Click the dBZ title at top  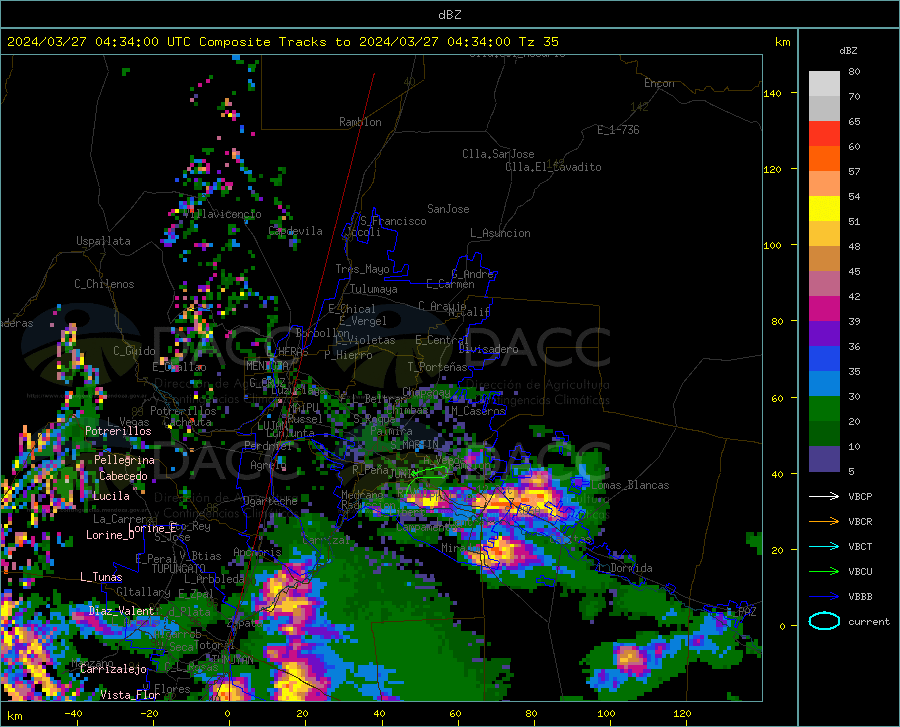[449, 15]
